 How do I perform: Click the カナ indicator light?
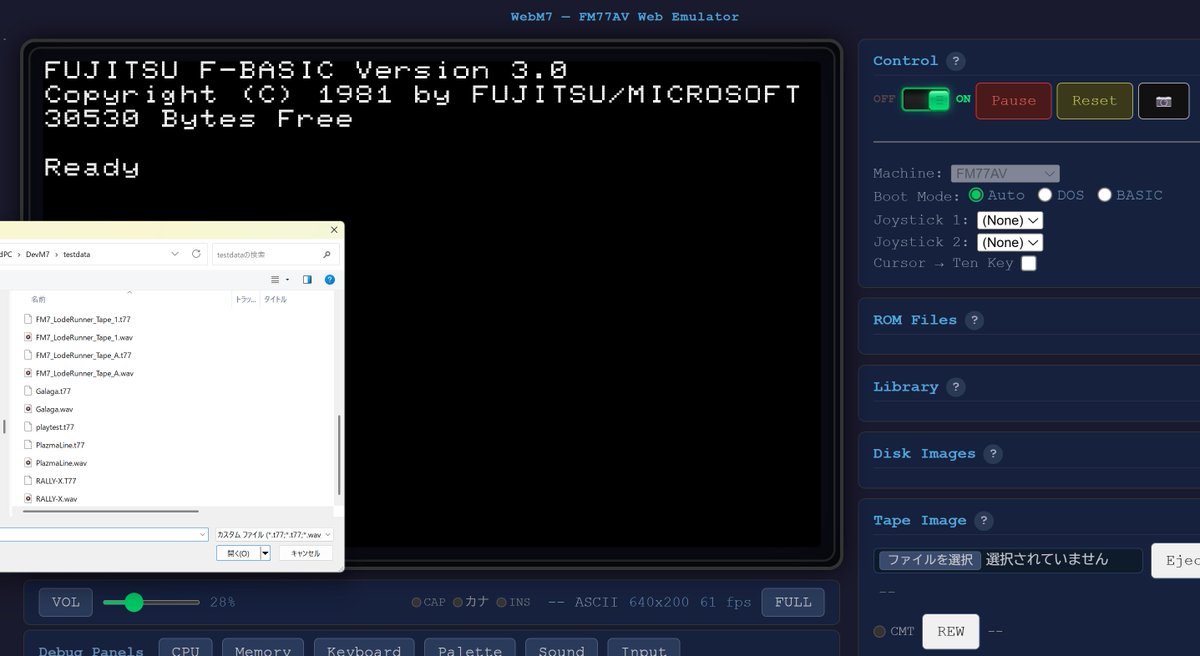tap(458, 602)
